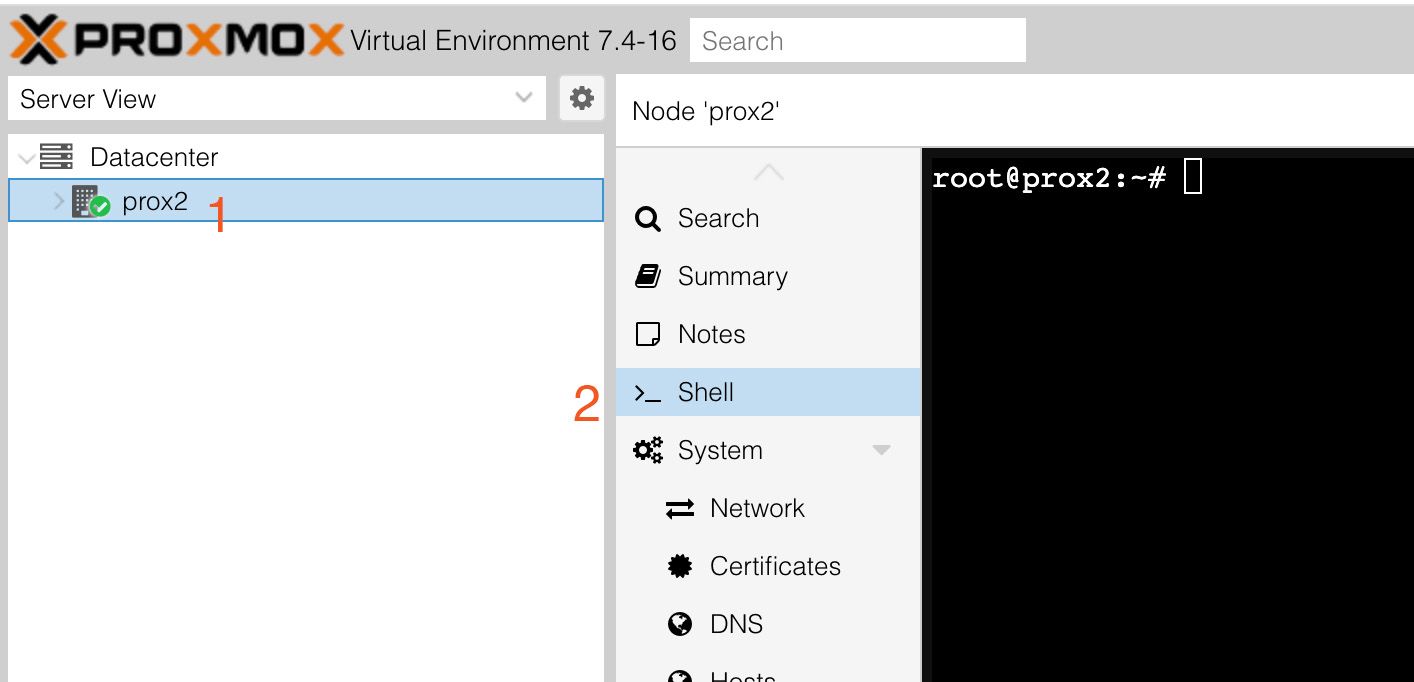
Task: Collapse the Datacenter tree node
Action: coord(27,157)
